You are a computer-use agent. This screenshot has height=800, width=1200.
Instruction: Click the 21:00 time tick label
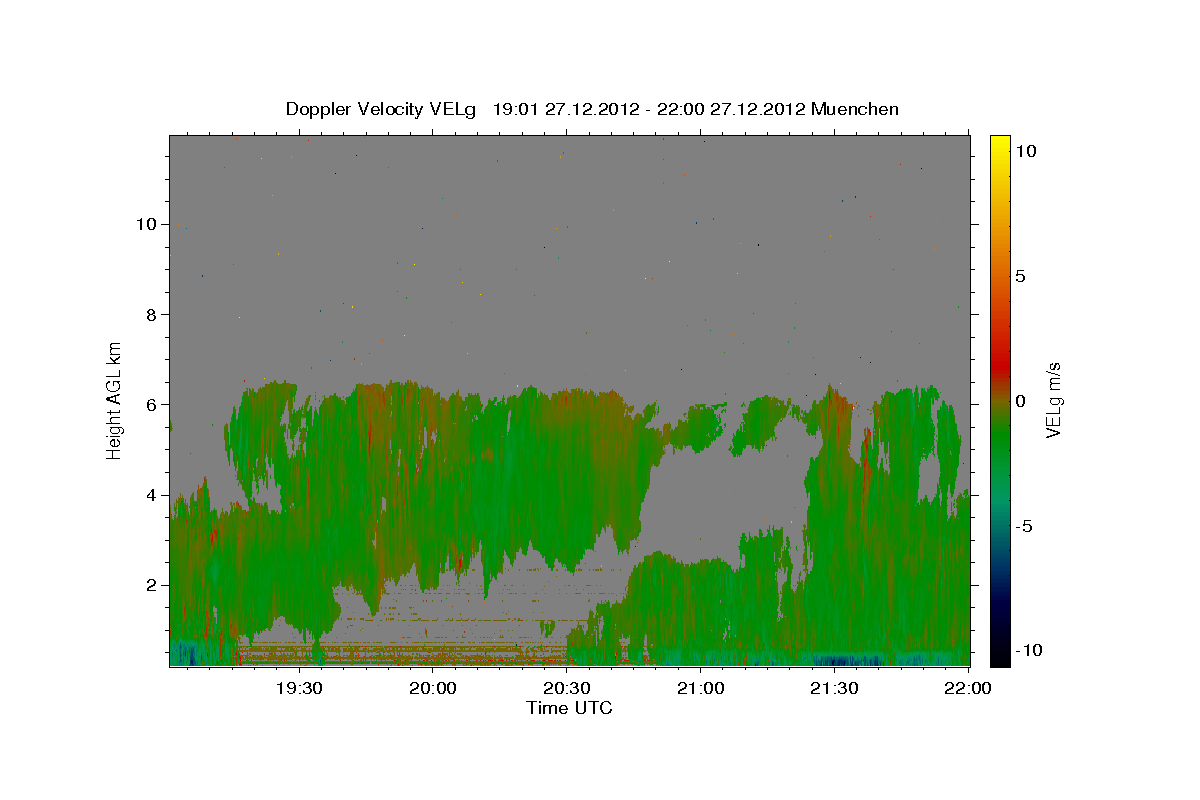tap(700, 688)
